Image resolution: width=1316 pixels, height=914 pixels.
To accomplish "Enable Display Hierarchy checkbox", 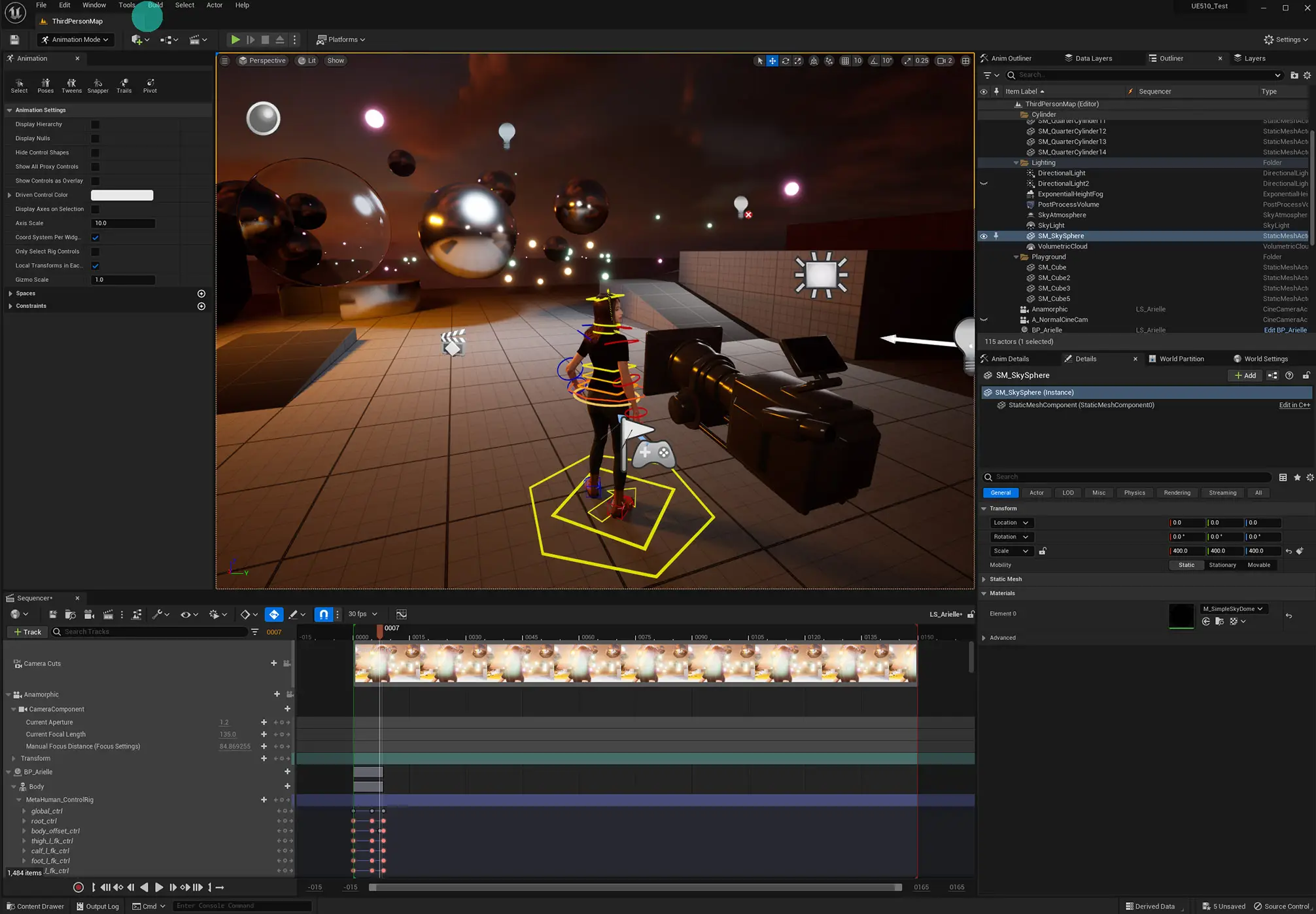I will [95, 124].
